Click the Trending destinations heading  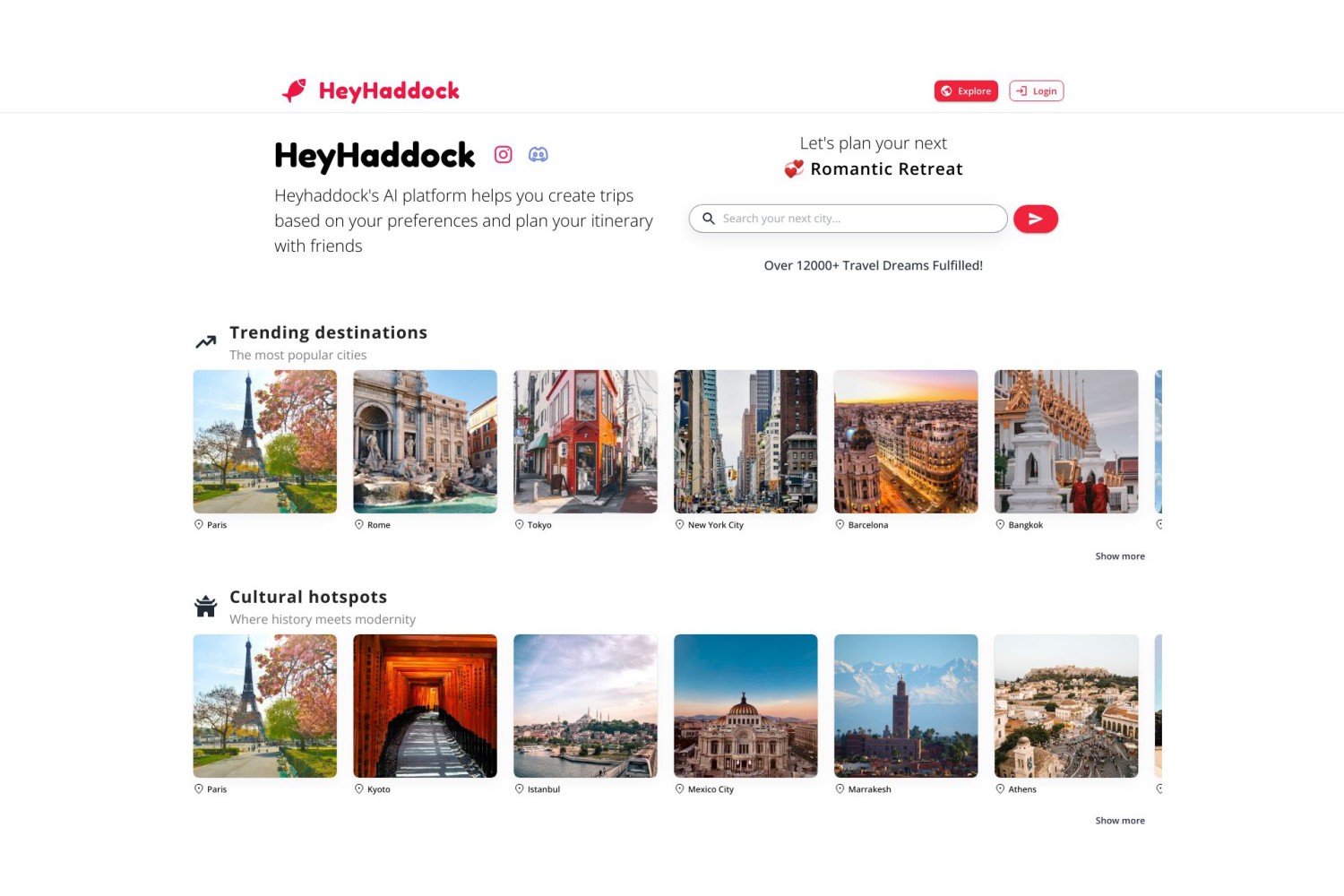point(329,332)
